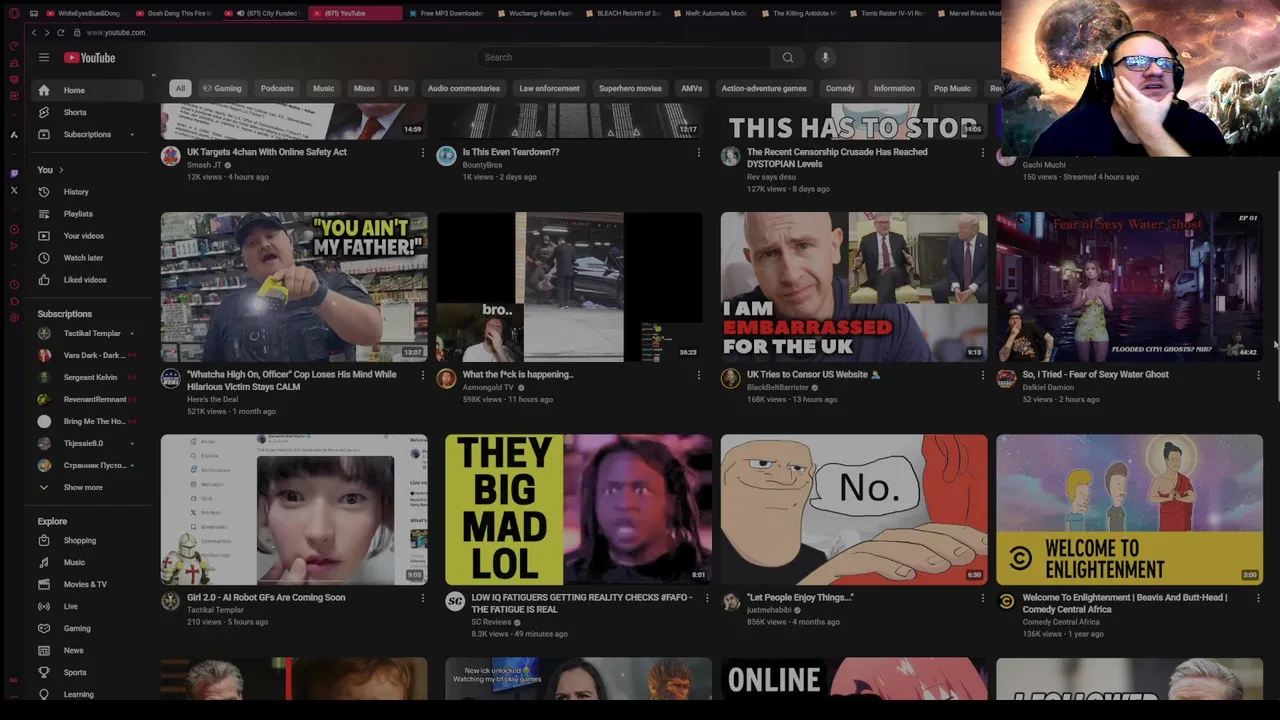This screenshot has width=1280, height=720.
Task: Select the Comedy filter chip
Action: click(x=840, y=88)
